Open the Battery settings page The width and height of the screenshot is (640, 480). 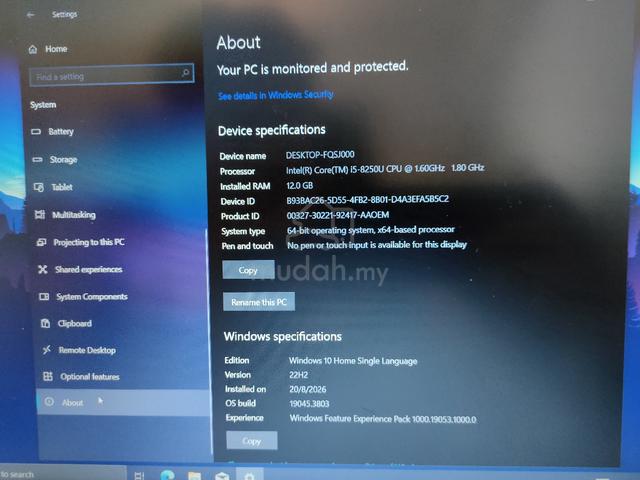click(61, 131)
